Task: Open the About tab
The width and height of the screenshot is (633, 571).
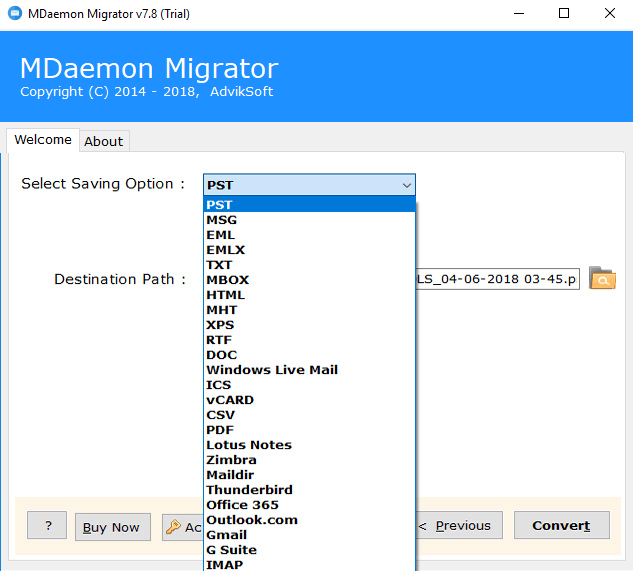Action: pyautogui.click(x=104, y=141)
